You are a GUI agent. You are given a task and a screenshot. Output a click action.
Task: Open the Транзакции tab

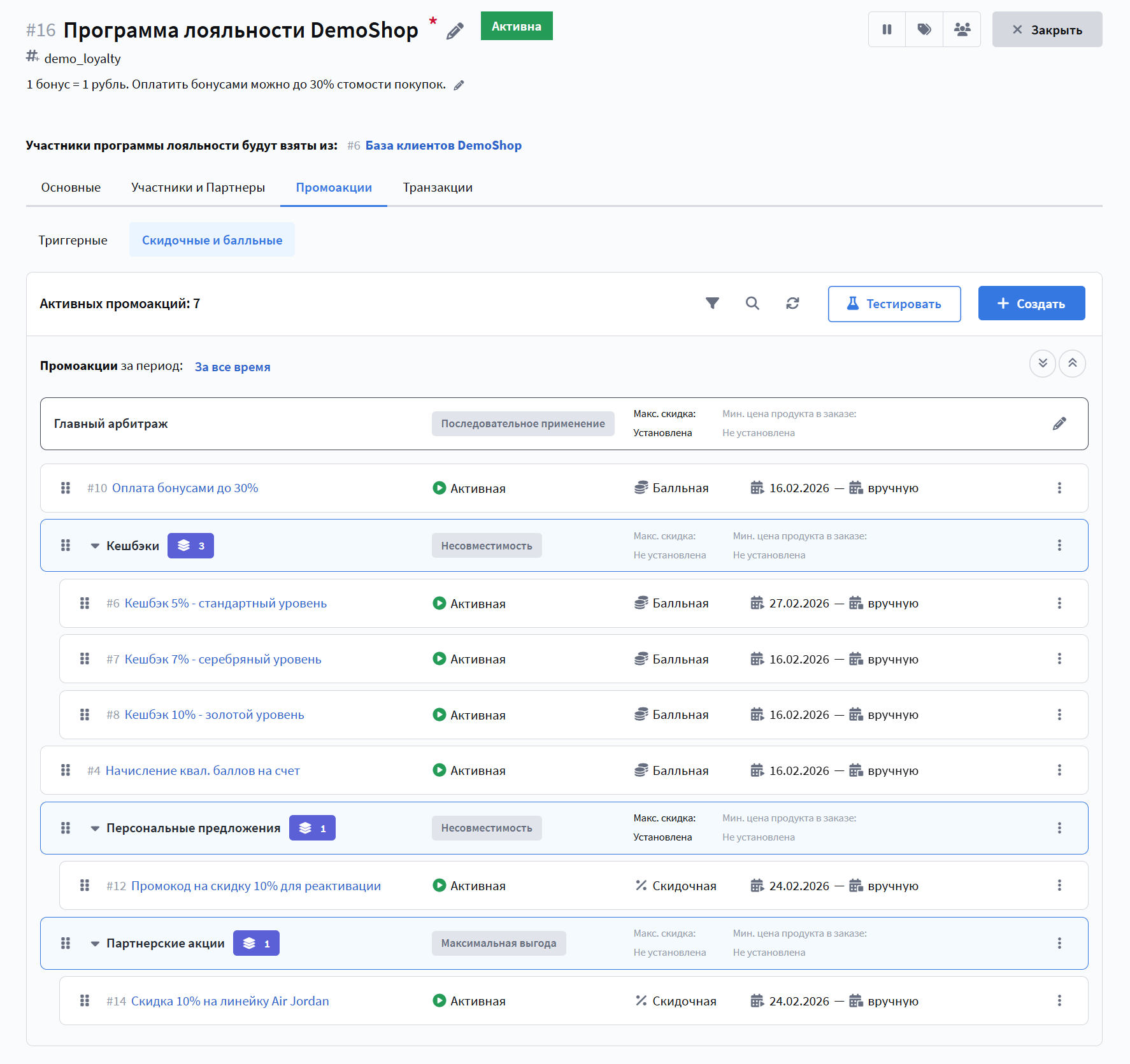point(438,187)
